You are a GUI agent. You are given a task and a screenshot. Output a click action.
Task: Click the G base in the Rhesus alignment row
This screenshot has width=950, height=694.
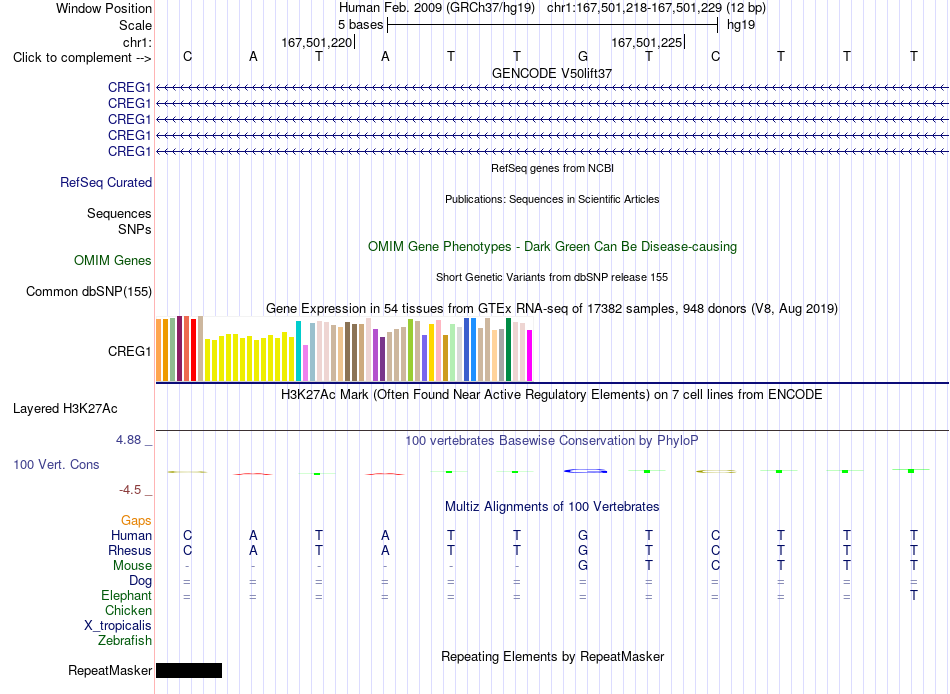(583, 550)
